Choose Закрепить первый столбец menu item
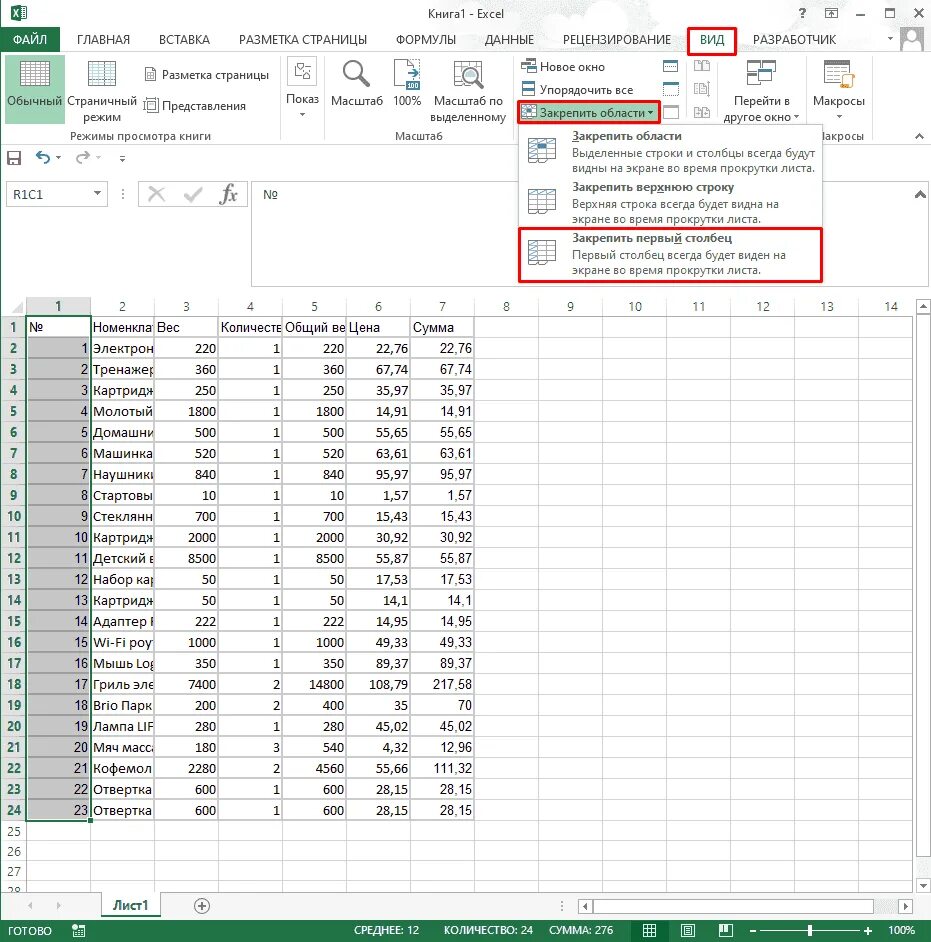931x942 pixels. pyautogui.click(x=670, y=254)
